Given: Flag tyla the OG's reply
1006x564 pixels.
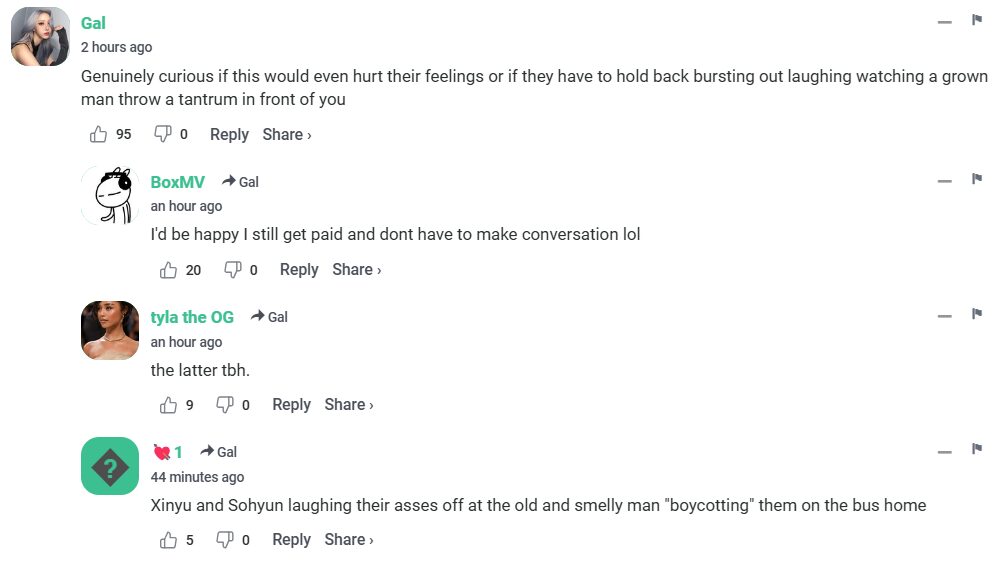Looking at the screenshot, I should (x=977, y=314).
